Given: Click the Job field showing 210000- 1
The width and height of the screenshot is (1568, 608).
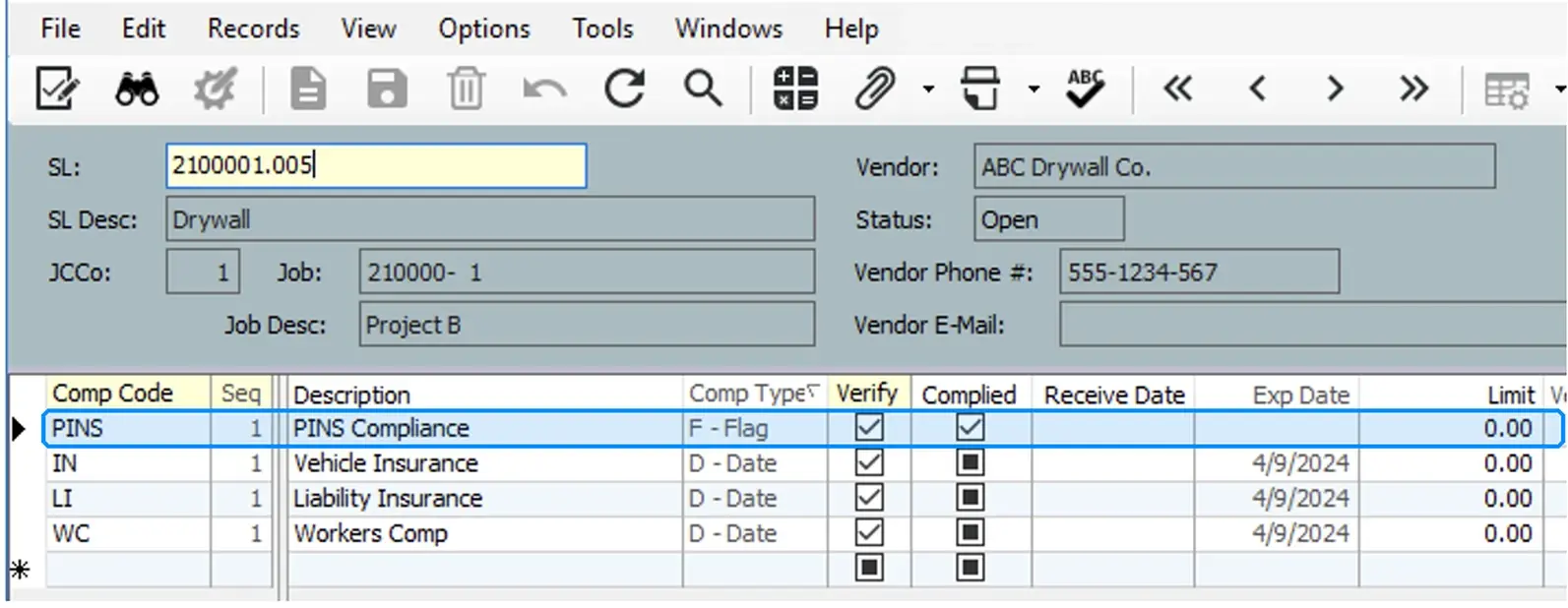Looking at the screenshot, I should click(587, 272).
